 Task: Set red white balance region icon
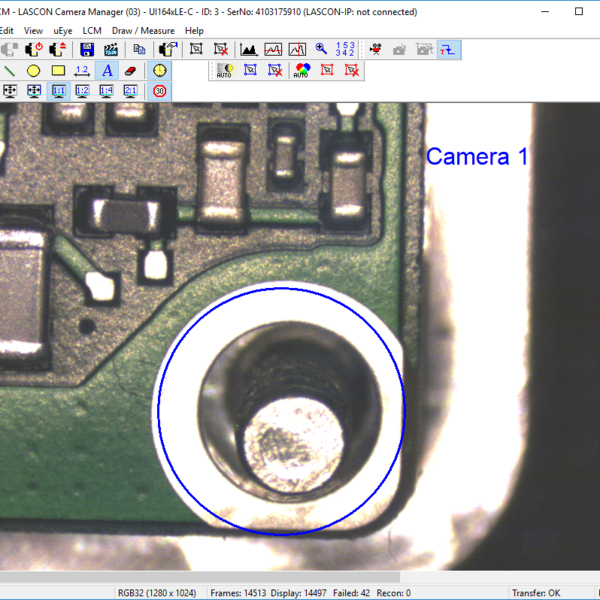(327, 70)
